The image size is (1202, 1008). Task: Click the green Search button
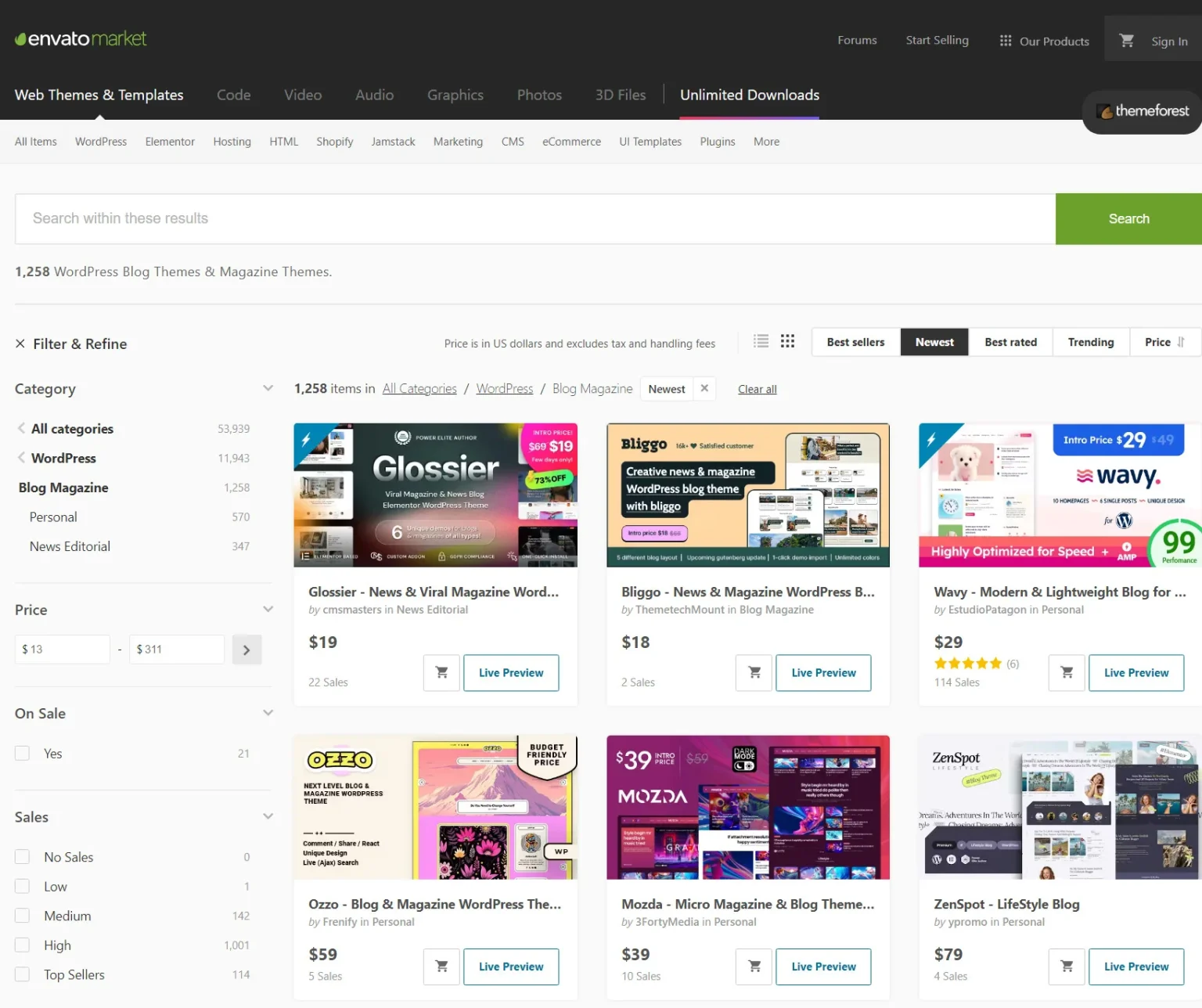point(1128,218)
